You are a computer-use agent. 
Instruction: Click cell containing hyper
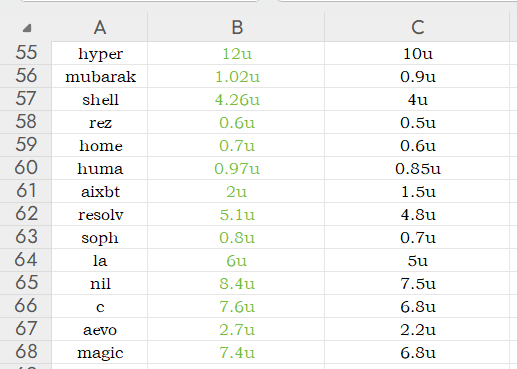click(100, 53)
